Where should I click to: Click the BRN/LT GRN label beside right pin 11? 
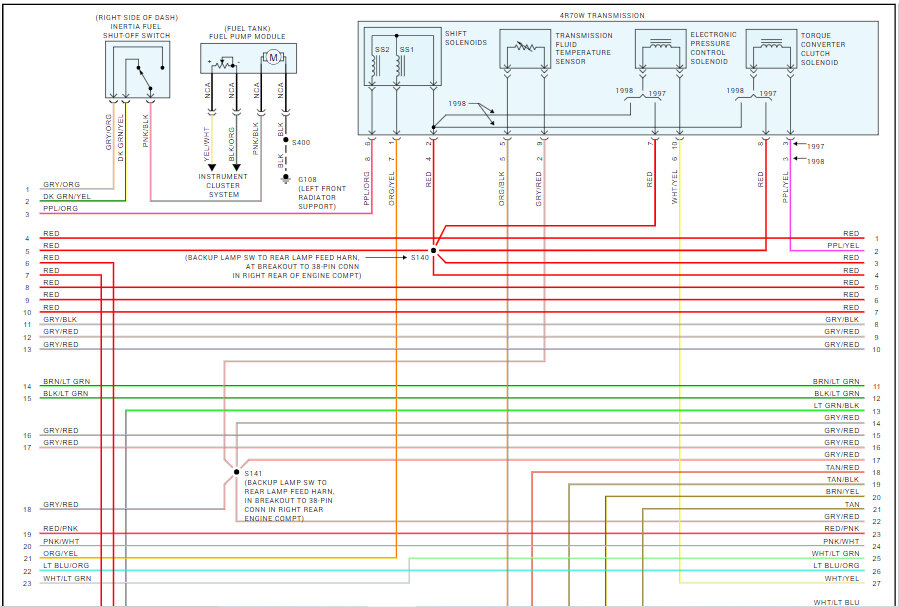[836, 381]
